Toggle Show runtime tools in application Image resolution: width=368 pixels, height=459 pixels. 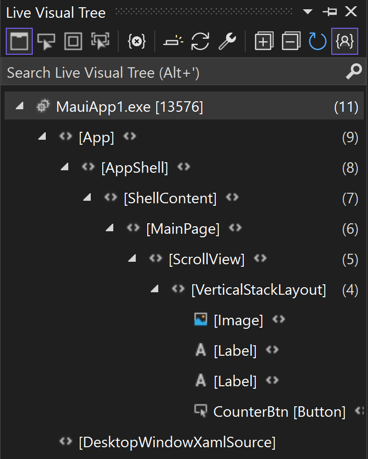pyautogui.click(x=19, y=41)
